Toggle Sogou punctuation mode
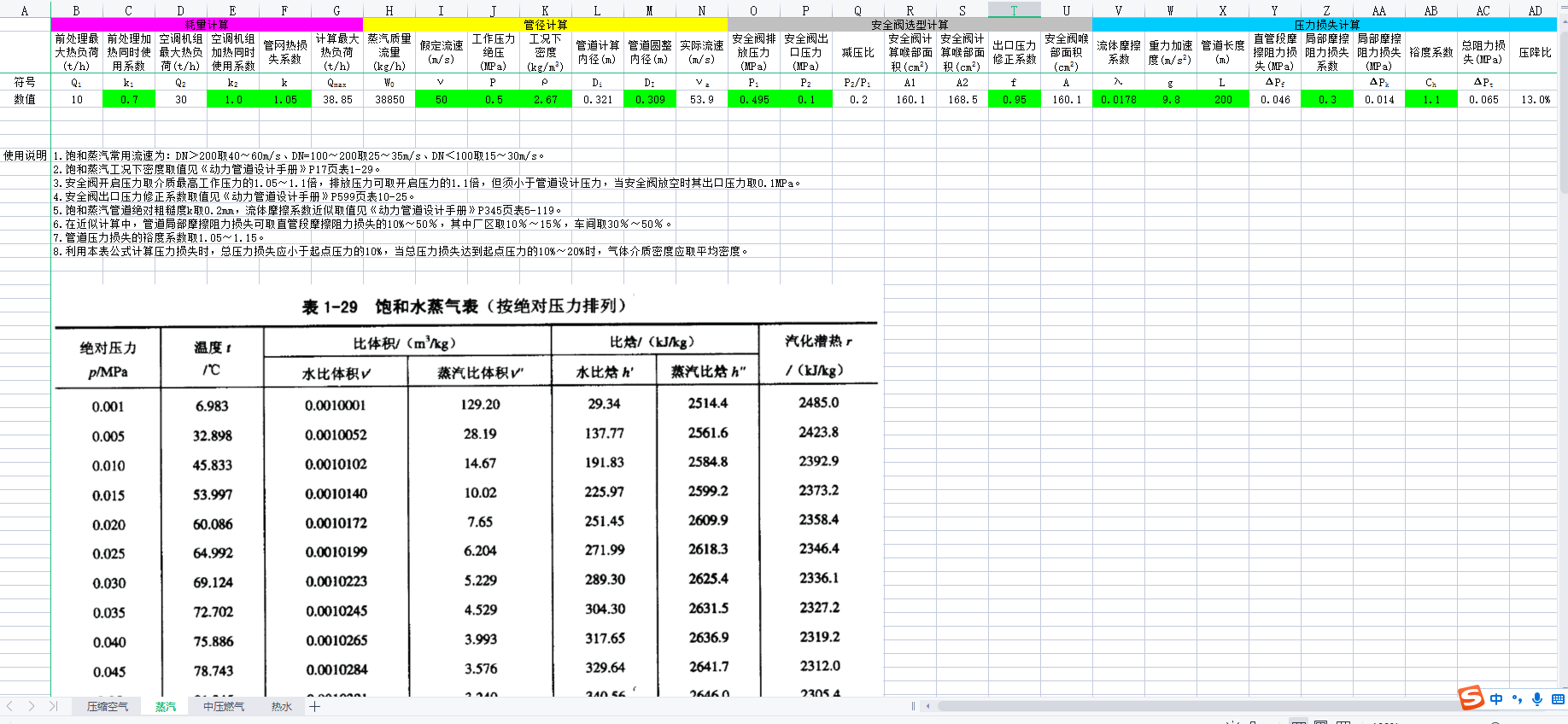This screenshot has width=1568, height=724. [x=1517, y=699]
